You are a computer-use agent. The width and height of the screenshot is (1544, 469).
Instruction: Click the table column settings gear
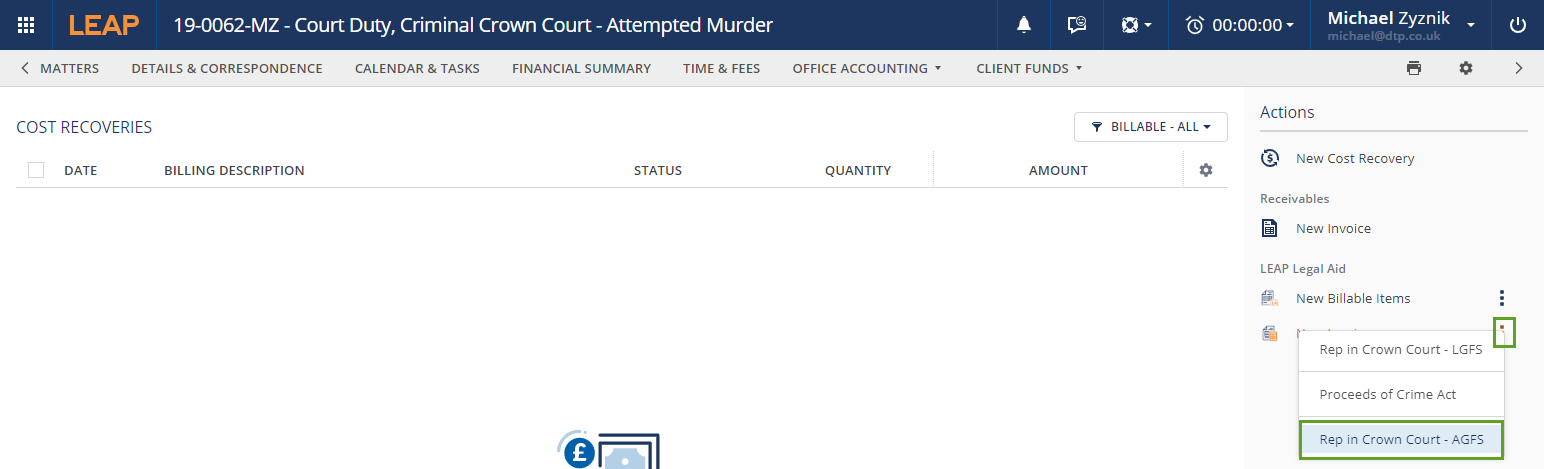(x=1205, y=170)
